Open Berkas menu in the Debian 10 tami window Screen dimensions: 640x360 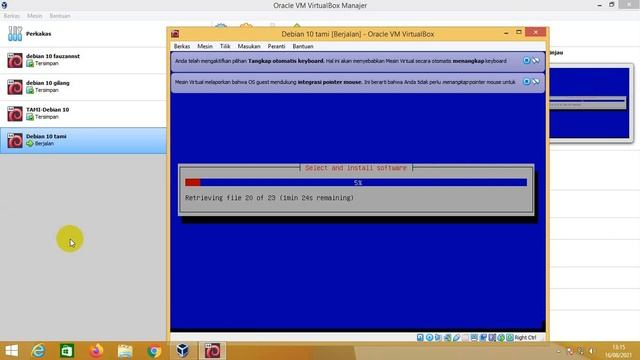point(182,47)
